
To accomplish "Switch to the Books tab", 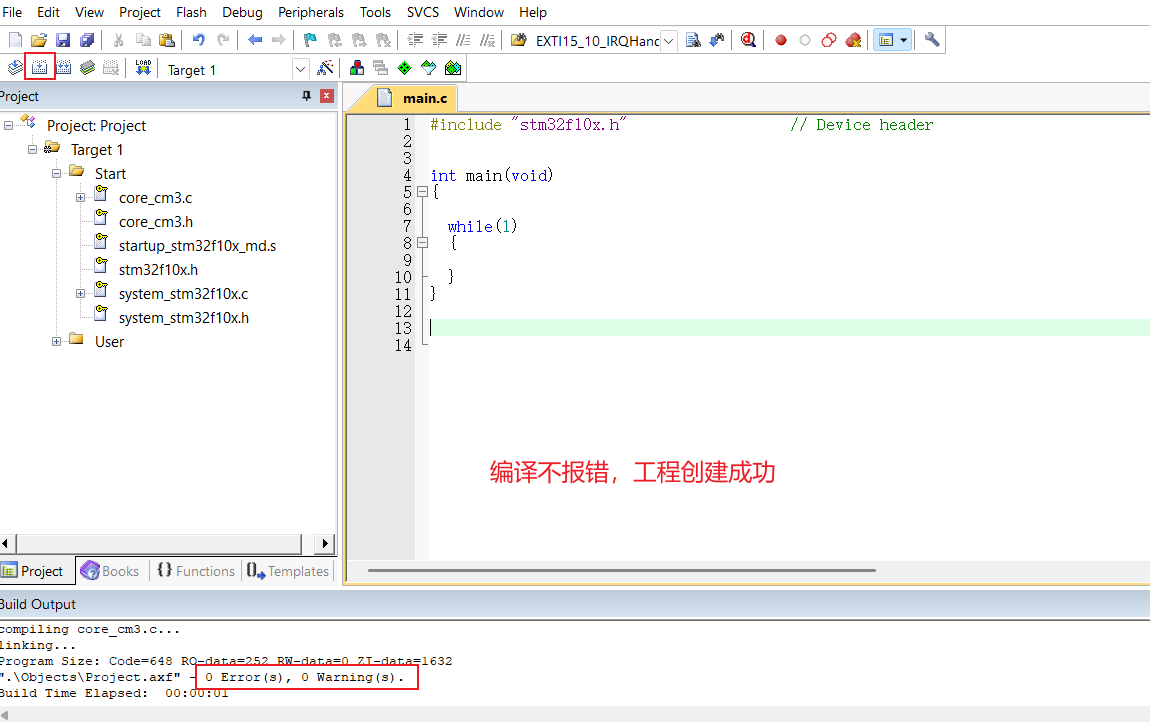I will (110, 570).
